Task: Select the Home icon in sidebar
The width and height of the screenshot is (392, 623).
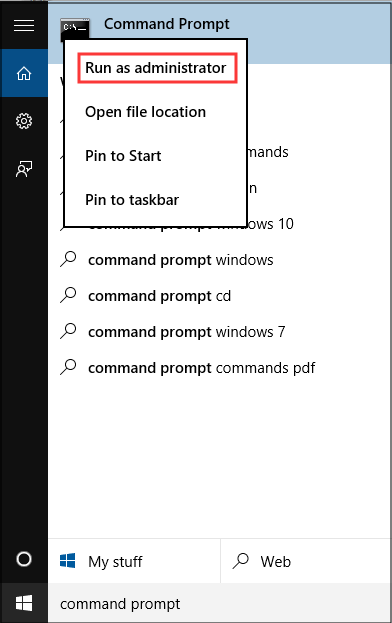Action: (24, 73)
